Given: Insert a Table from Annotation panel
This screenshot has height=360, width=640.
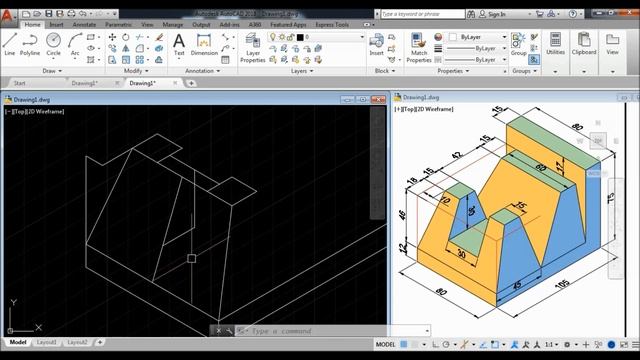Looking at the screenshot, I should [x=225, y=60].
